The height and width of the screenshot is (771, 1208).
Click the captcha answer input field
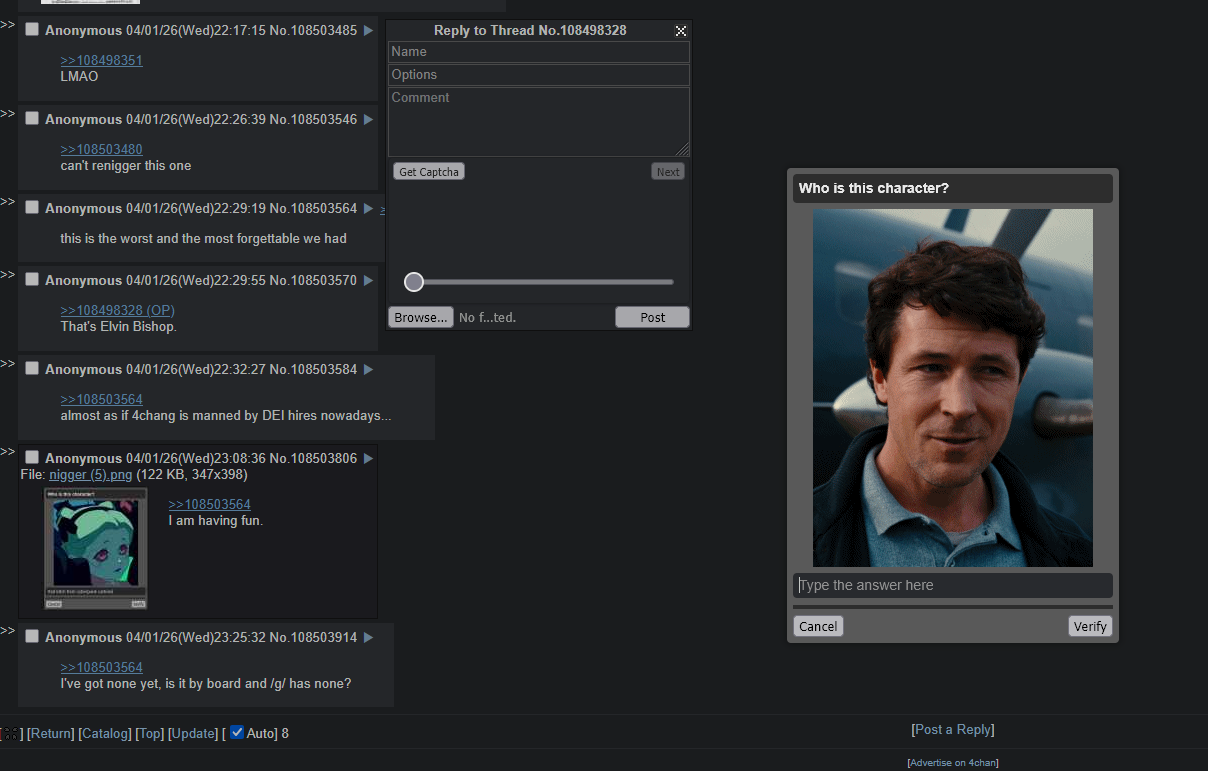pos(953,585)
